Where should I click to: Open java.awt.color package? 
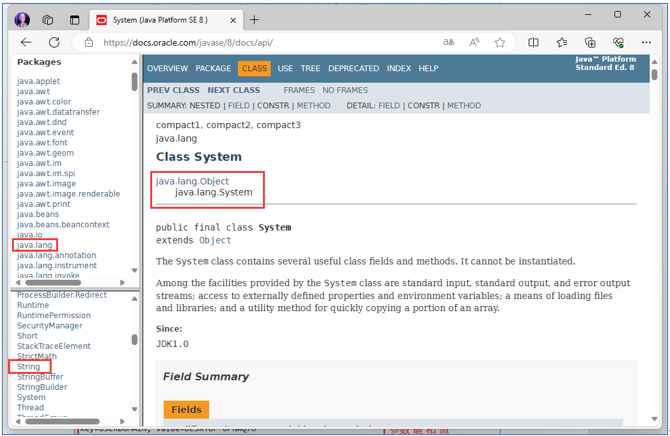pyautogui.click(x=44, y=102)
